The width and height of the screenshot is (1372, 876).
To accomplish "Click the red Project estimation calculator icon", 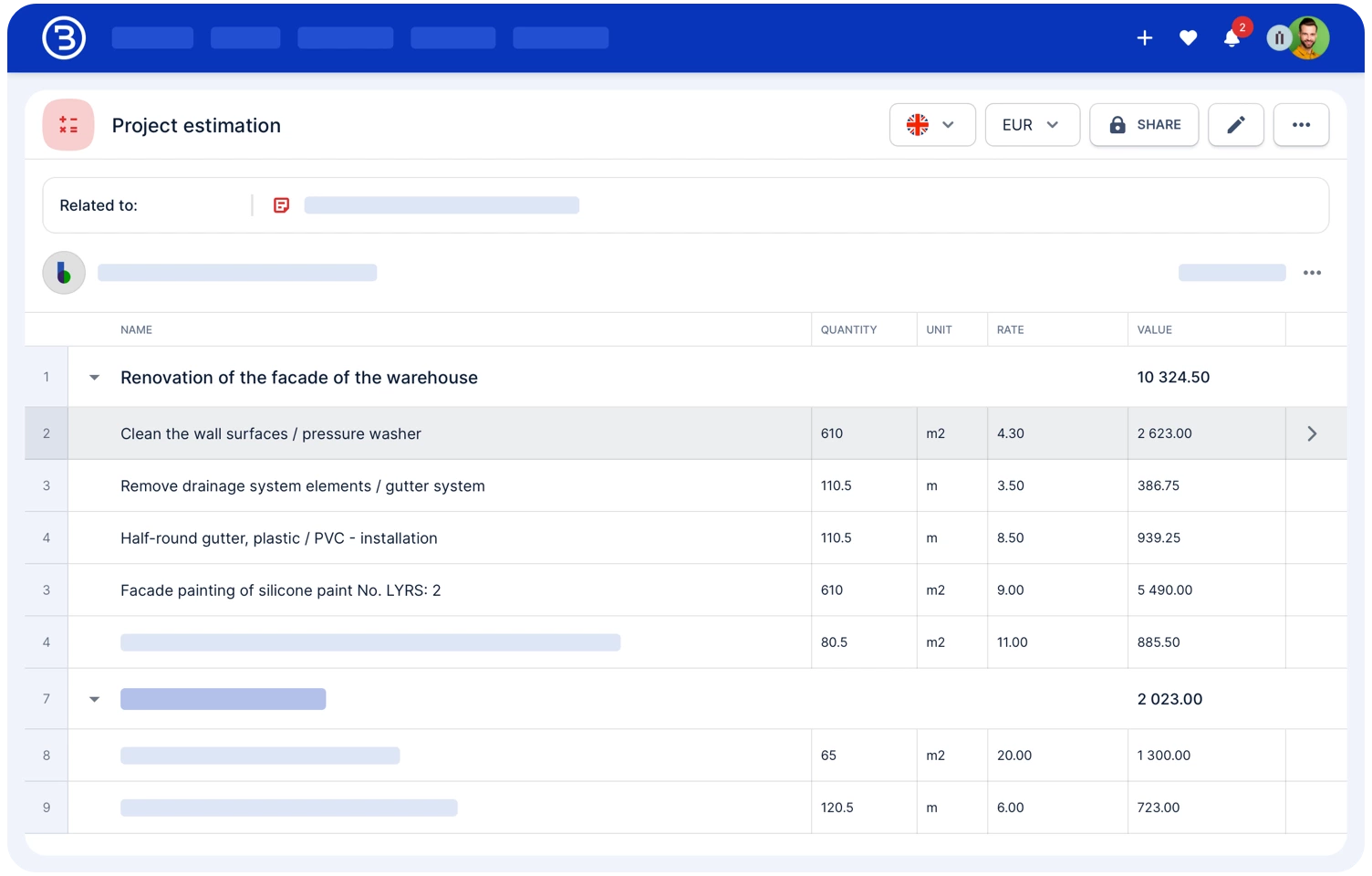I will coord(68,125).
